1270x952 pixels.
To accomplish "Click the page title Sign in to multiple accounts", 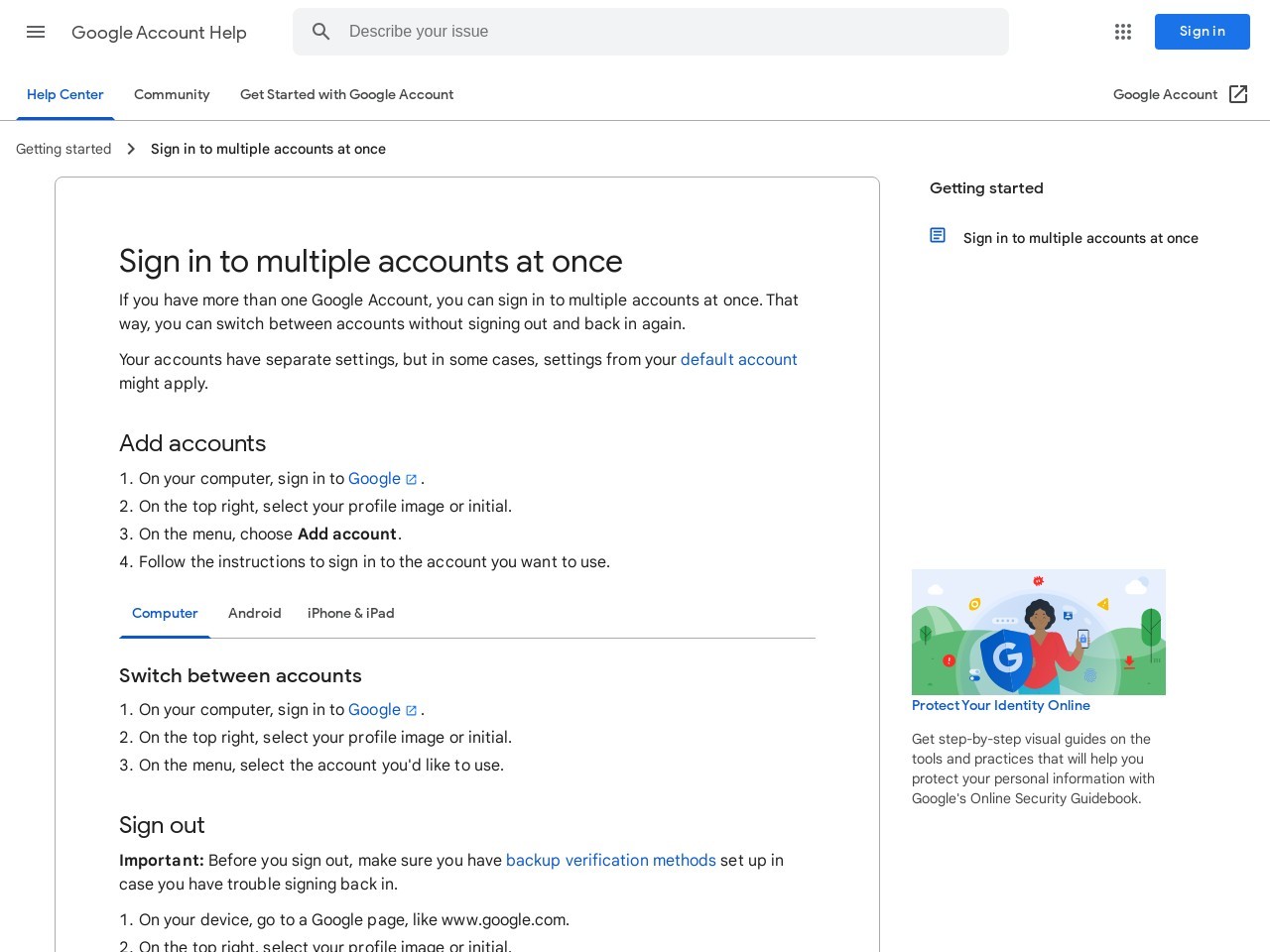I will point(371,261).
